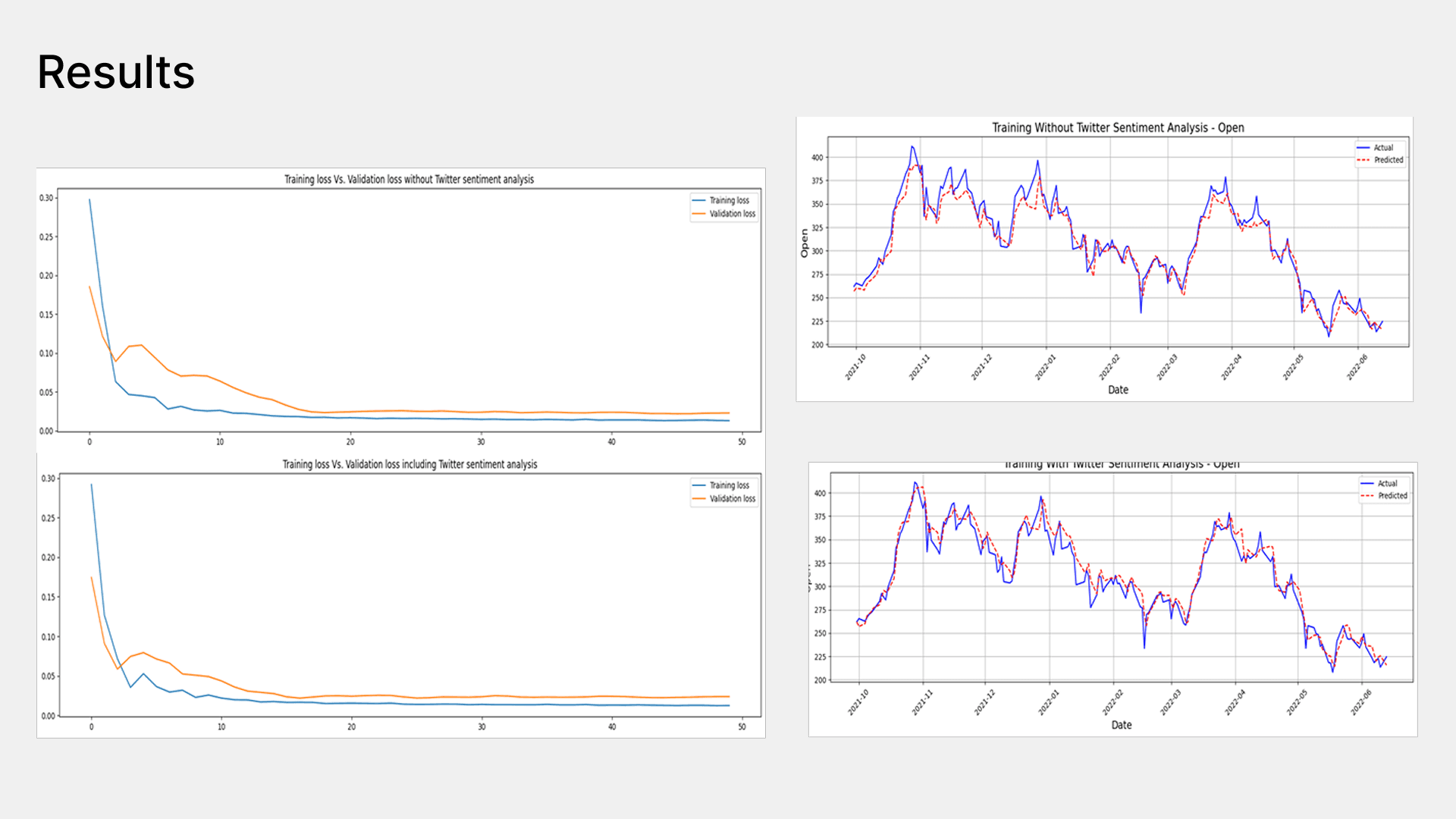This screenshot has height=819, width=1456.
Task: Click "Predicted" legend entry in Without Twitter Open chart
Action: pos(1389,160)
